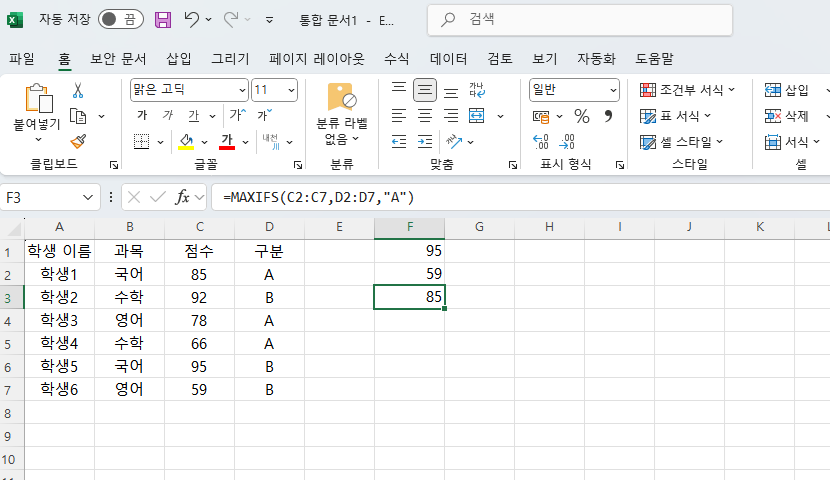Open Customize Quick Access Toolbar menu
This screenshot has width=830, height=480.
tap(269, 20)
